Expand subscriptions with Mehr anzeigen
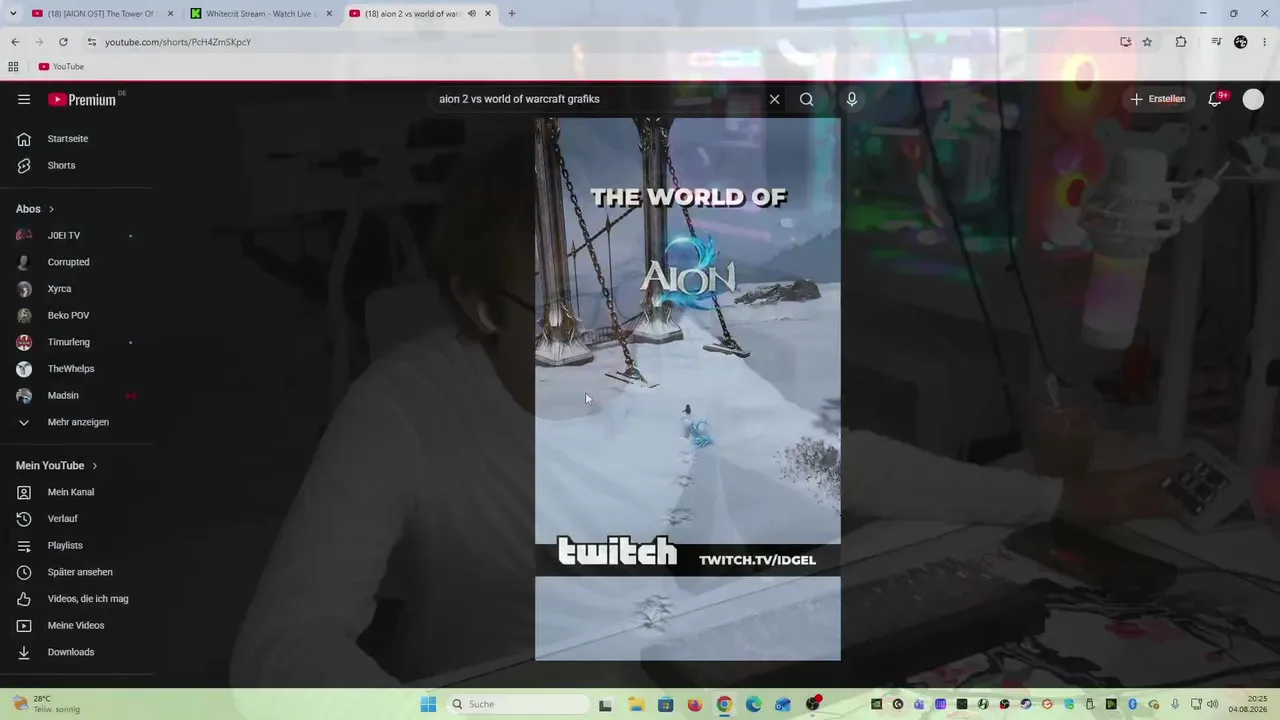Viewport: 1280px width, 720px height. pyautogui.click(x=76, y=422)
